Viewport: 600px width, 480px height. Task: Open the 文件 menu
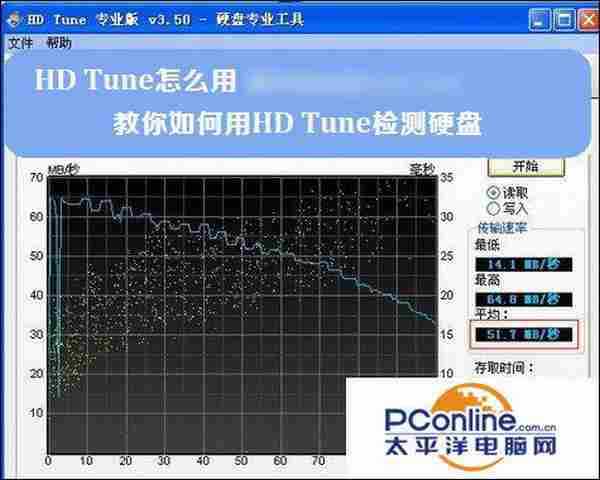pos(20,43)
